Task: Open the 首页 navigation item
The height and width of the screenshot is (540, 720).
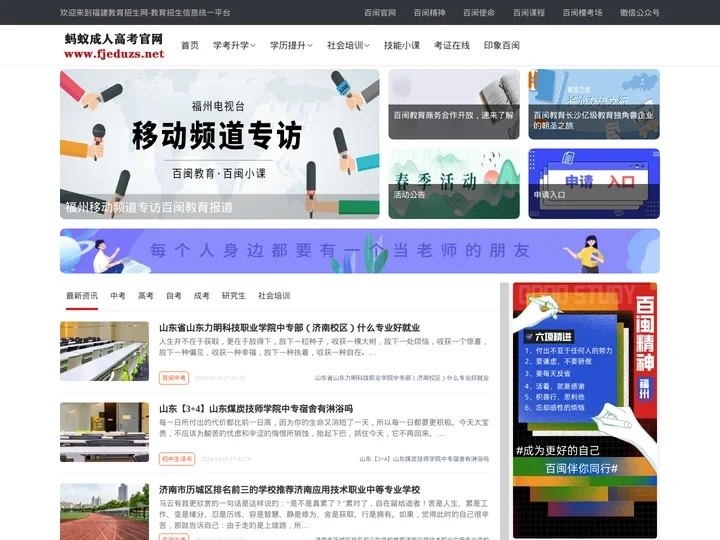Action: (190, 45)
